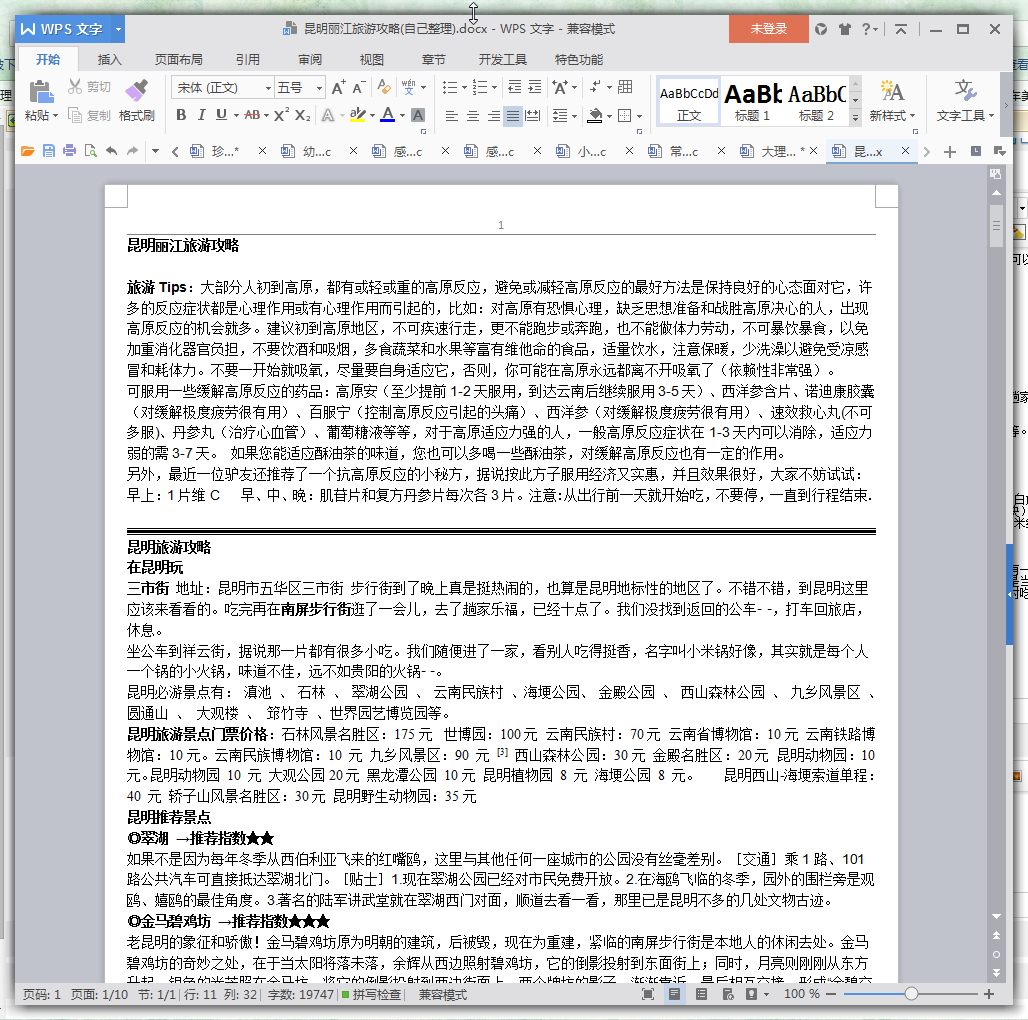This screenshot has width=1028, height=1020.
Task: Click the decrease indent icon
Action: coord(515,87)
